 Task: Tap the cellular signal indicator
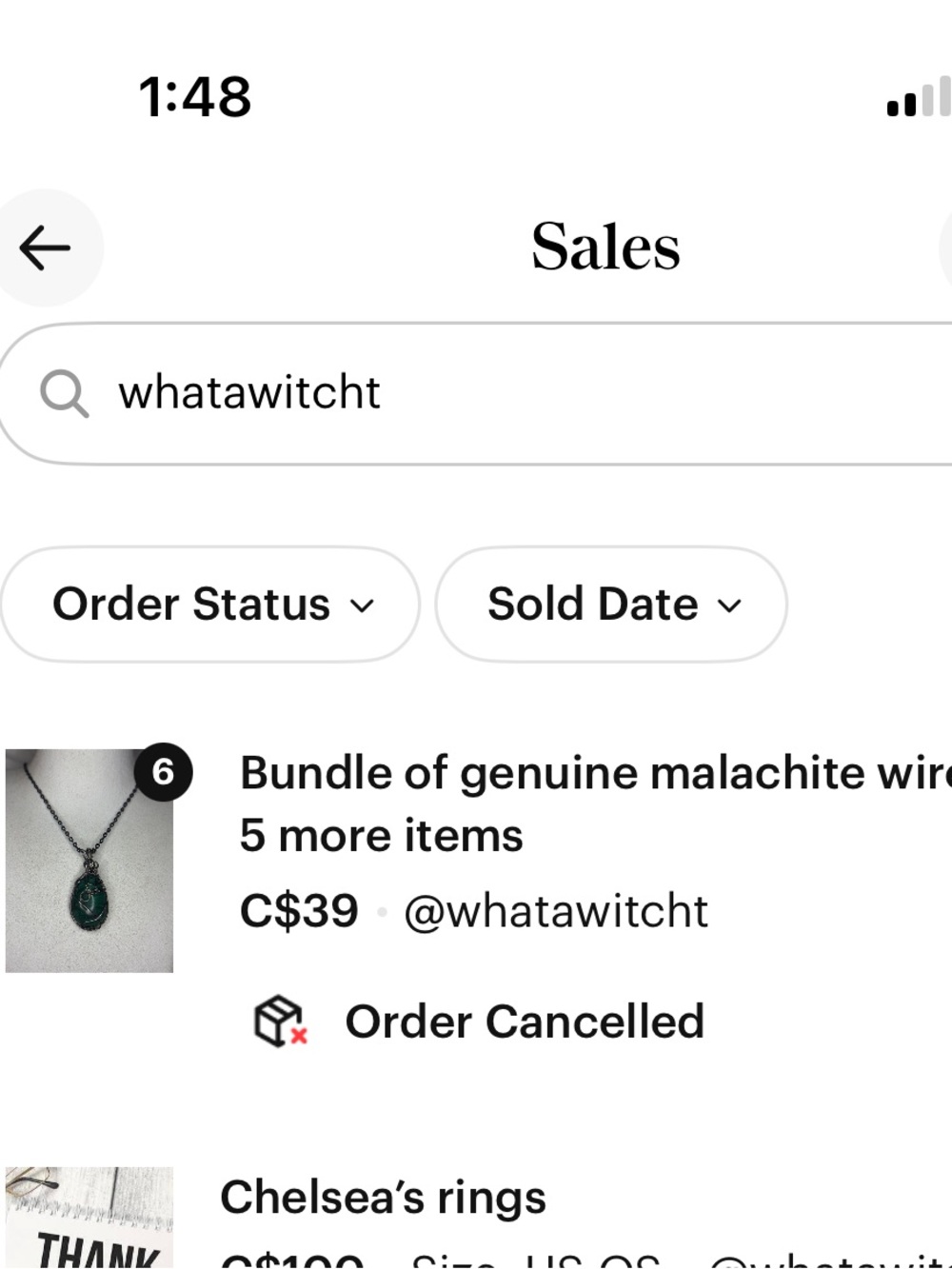click(x=919, y=97)
